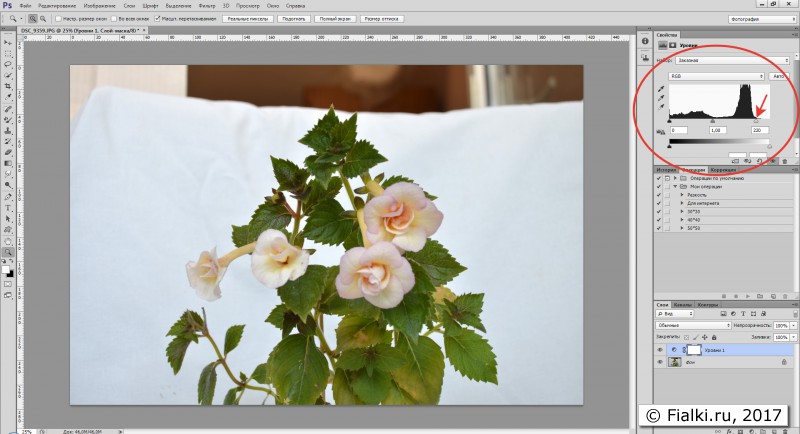Hide the Уровни 1 layer
This screenshot has width=800, height=434.
point(660,350)
